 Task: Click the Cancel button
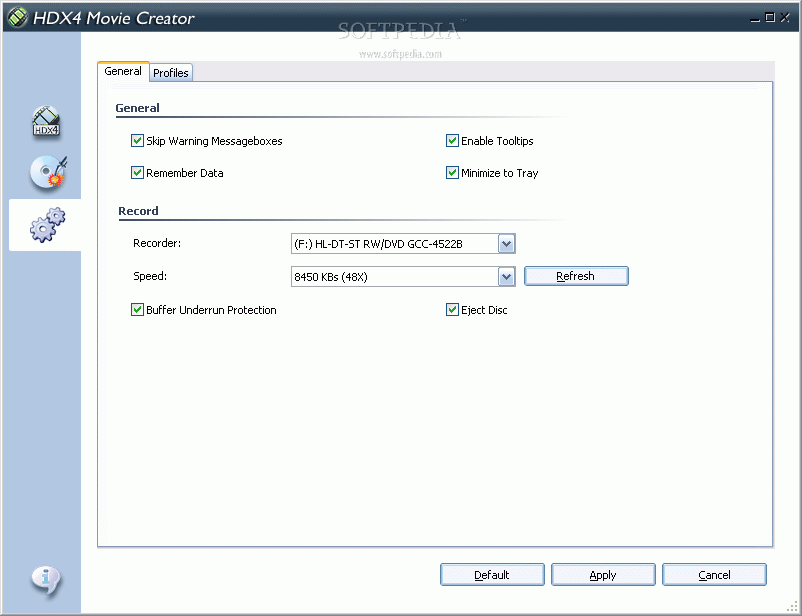(x=714, y=575)
